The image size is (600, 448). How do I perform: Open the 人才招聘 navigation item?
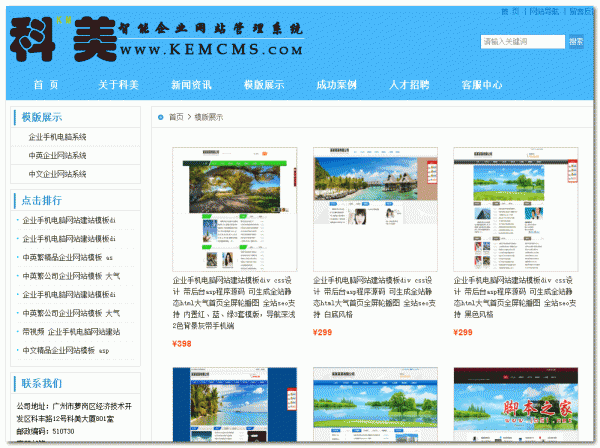coord(409,85)
